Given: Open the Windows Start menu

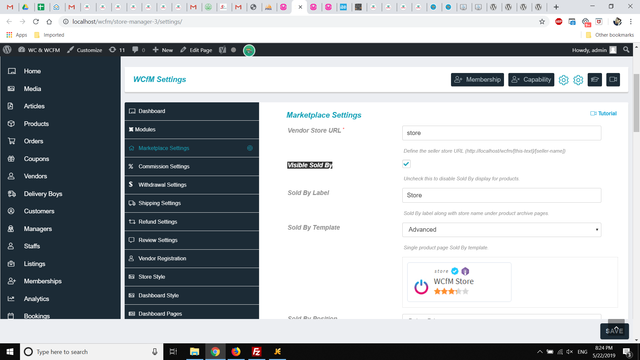Looking at the screenshot, I should coord(9,351).
